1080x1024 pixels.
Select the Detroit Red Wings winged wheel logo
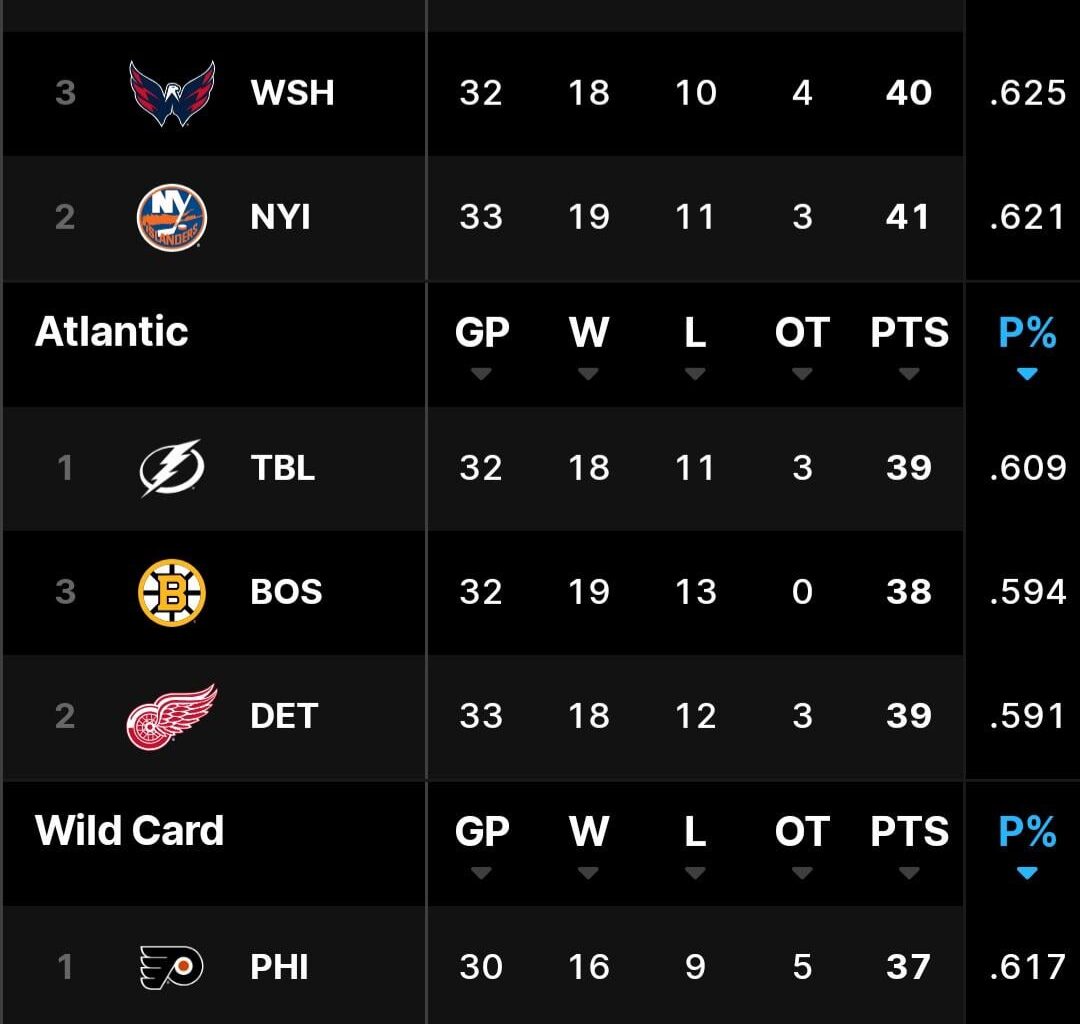tap(170, 716)
